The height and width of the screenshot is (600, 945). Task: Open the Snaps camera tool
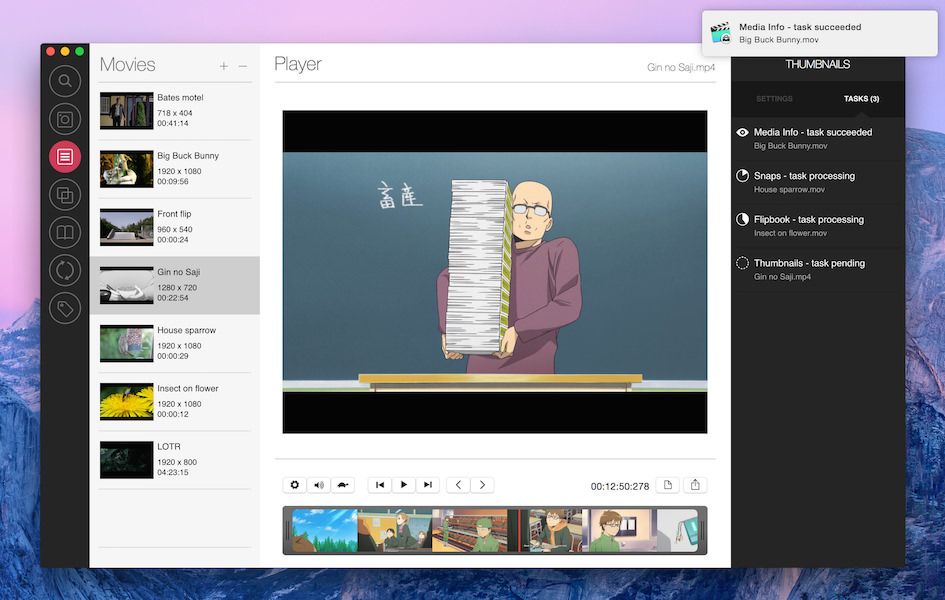coord(64,118)
